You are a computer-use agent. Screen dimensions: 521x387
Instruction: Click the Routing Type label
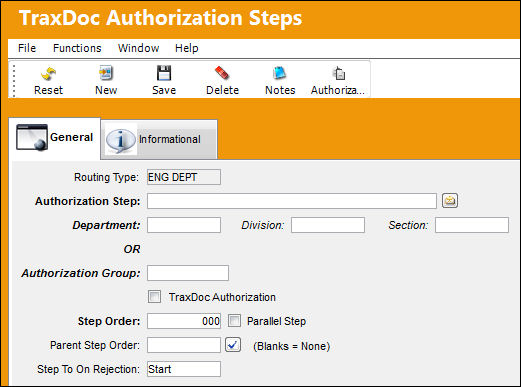[106, 177]
